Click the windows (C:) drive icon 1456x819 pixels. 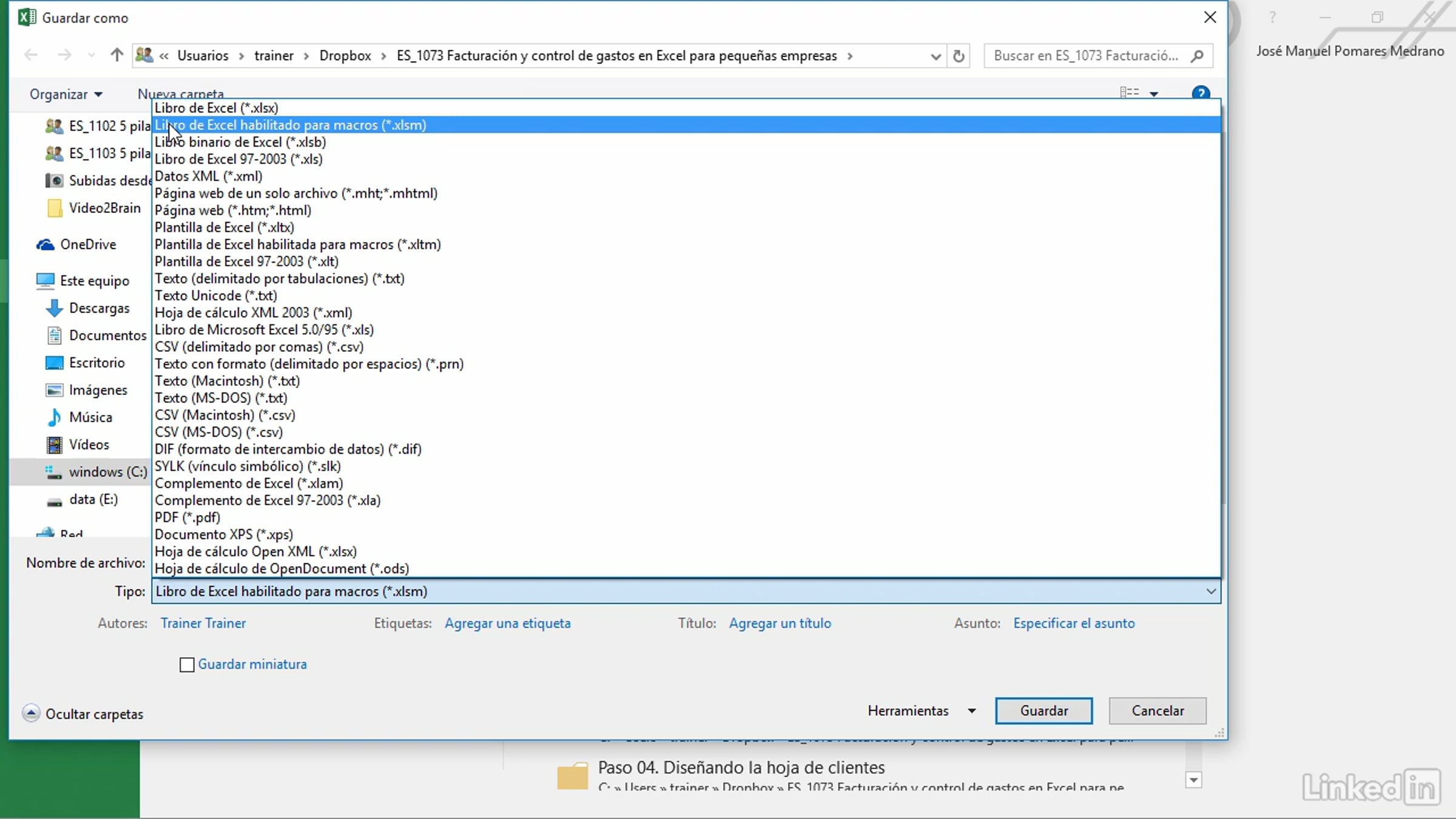coord(54,472)
